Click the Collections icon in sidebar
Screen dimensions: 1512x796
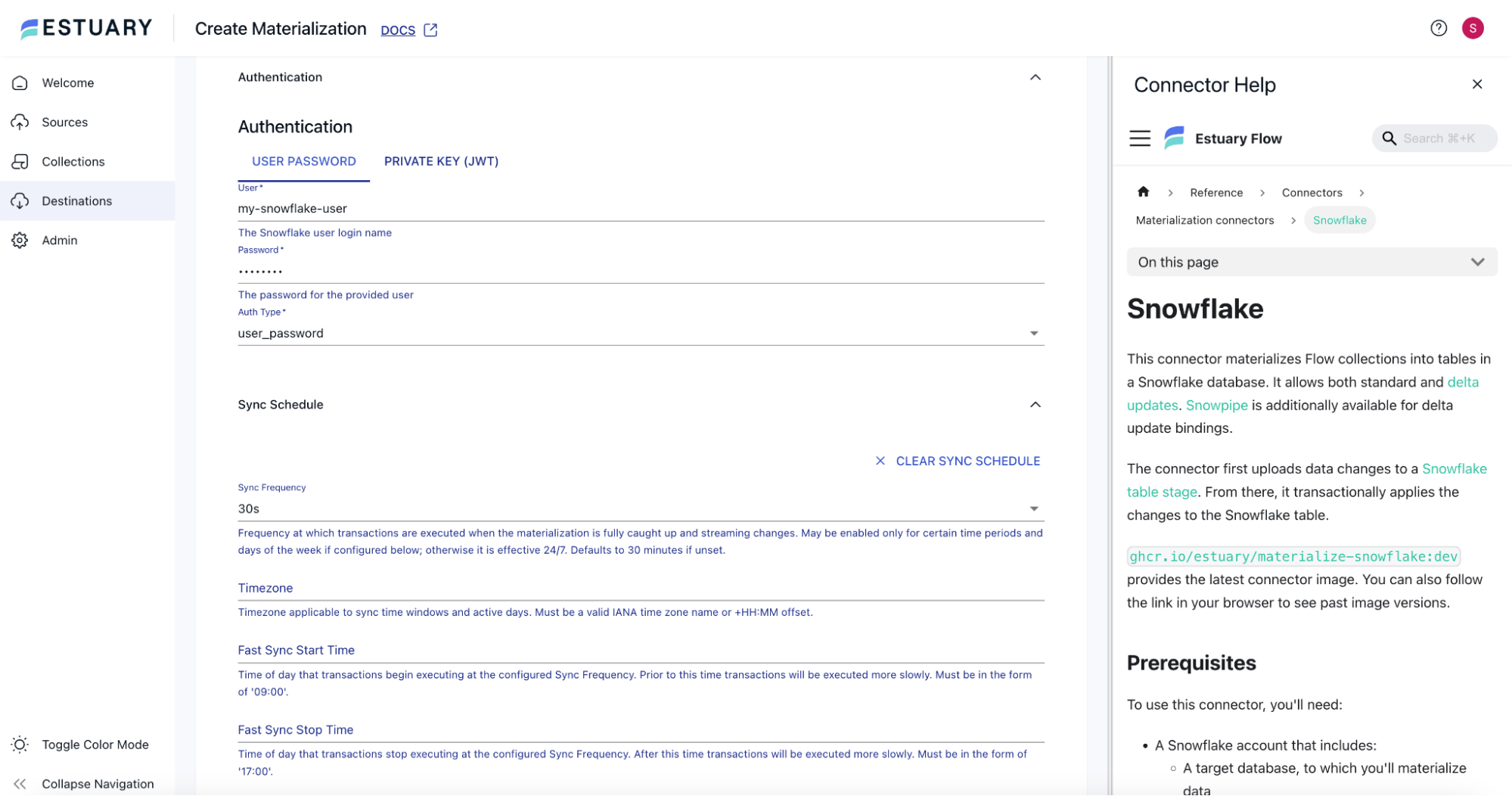point(20,162)
